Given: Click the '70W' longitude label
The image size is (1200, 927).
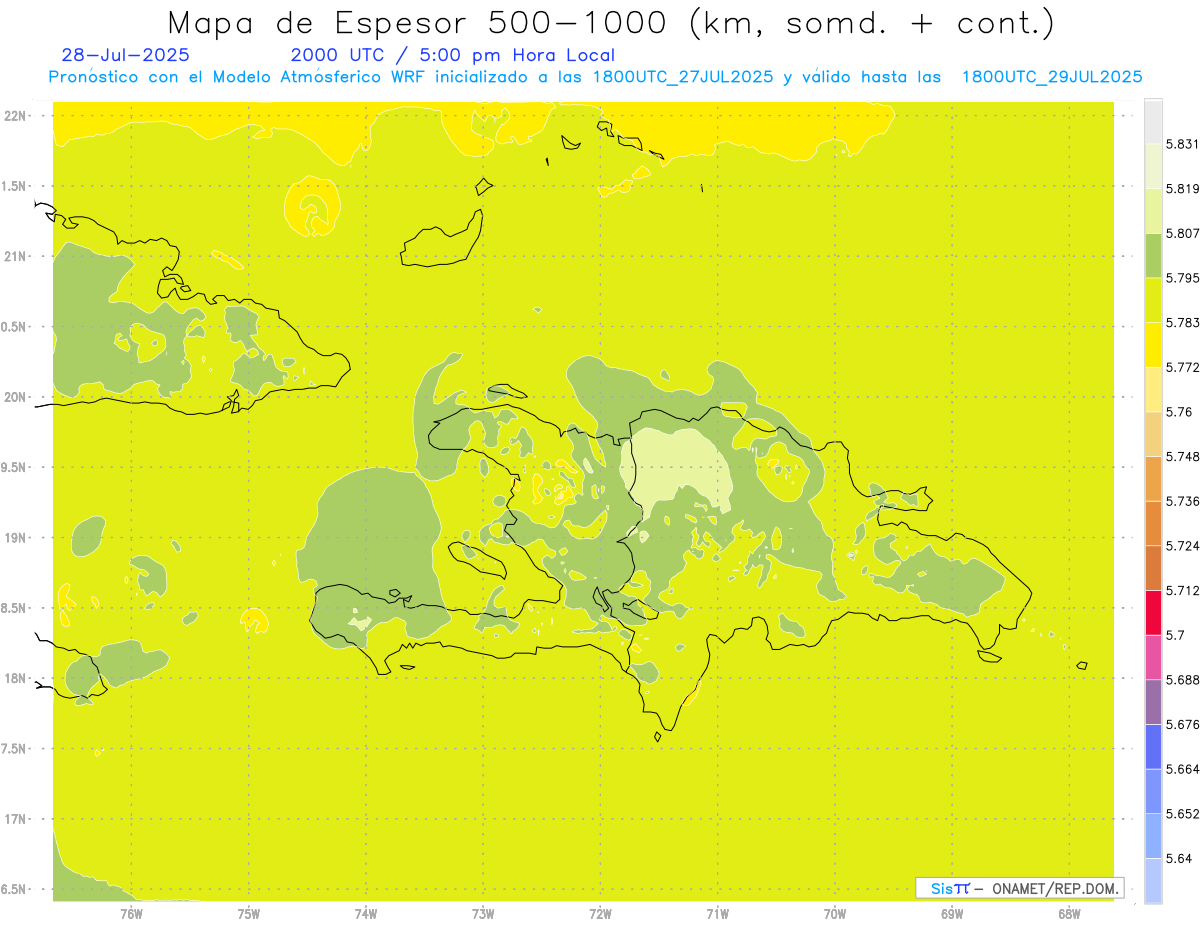Looking at the screenshot, I should point(835,913).
